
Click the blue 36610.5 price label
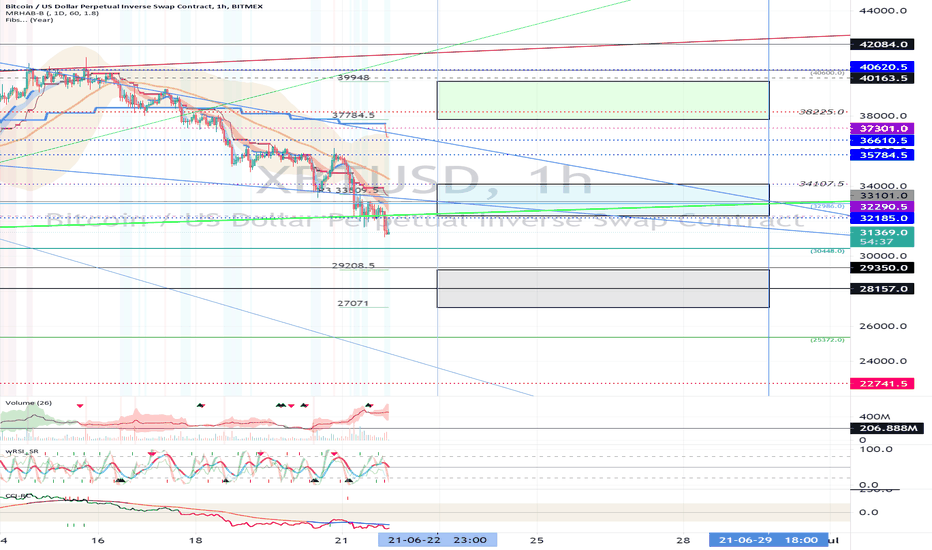pos(883,141)
